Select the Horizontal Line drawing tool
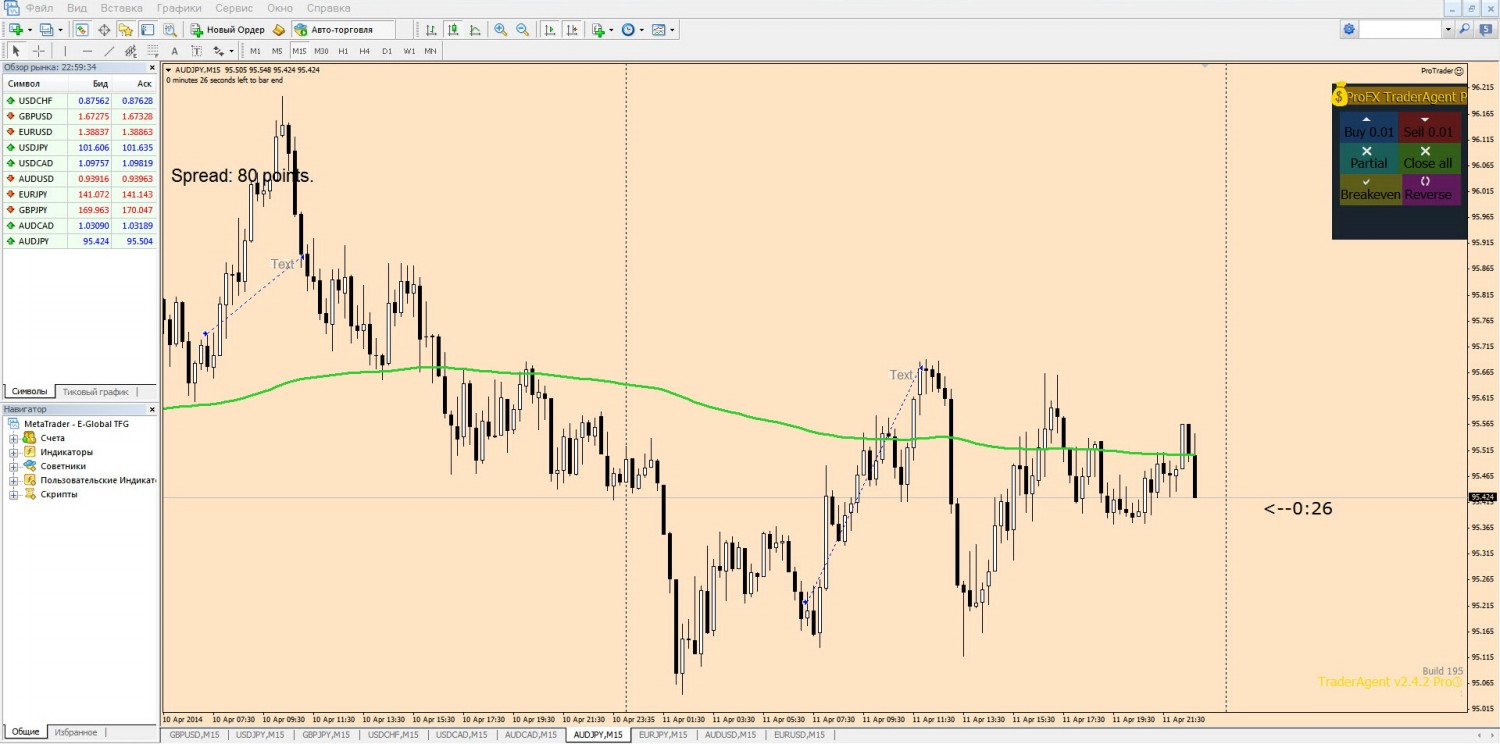 point(88,51)
